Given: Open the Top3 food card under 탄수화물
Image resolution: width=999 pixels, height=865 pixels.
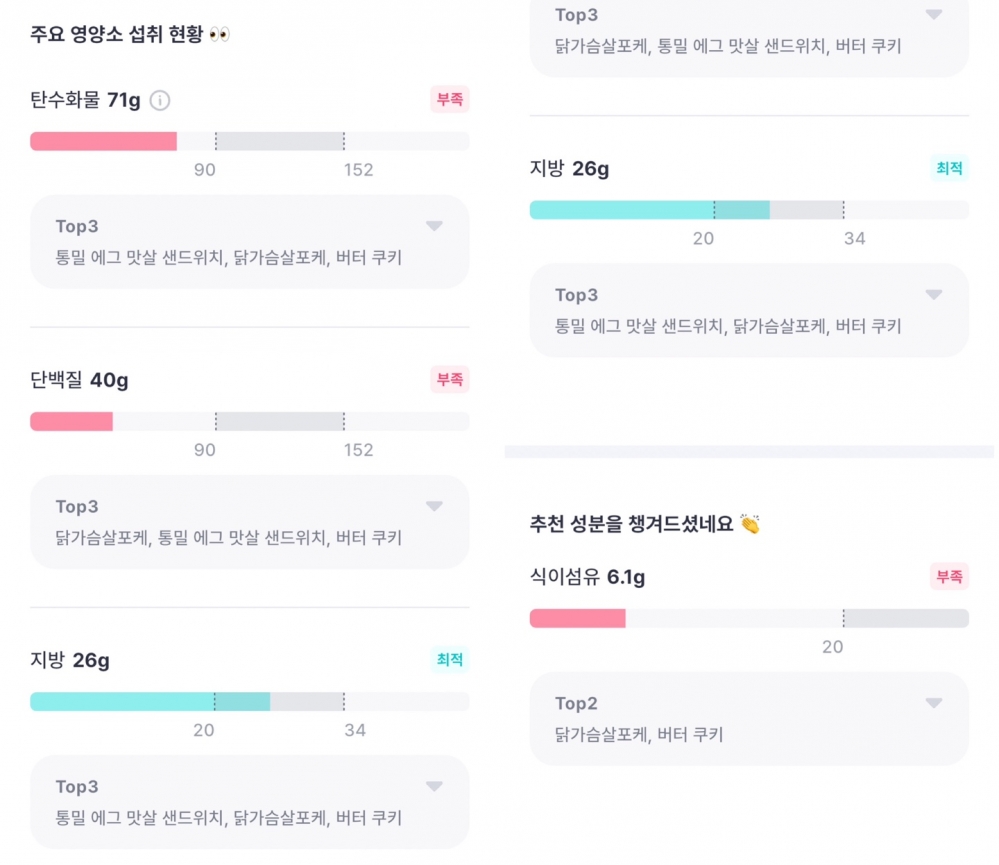Looking at the screenshot, I should point(249,242).
